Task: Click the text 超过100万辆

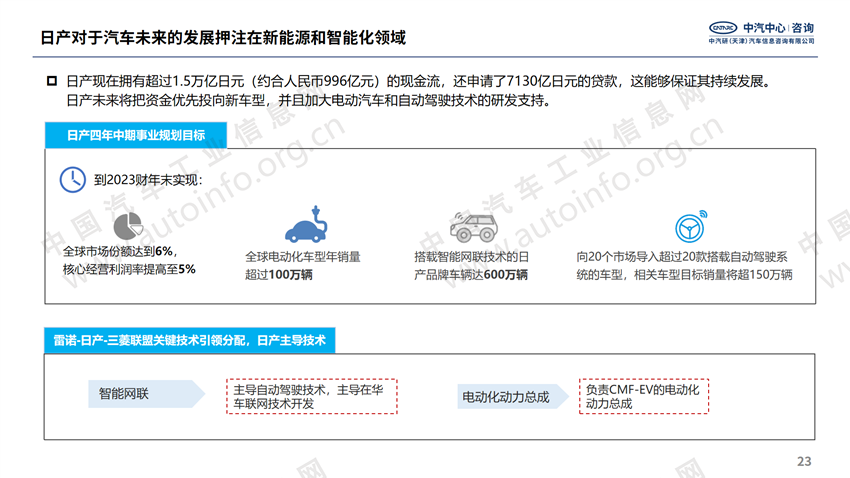Action: coord(279,275)
